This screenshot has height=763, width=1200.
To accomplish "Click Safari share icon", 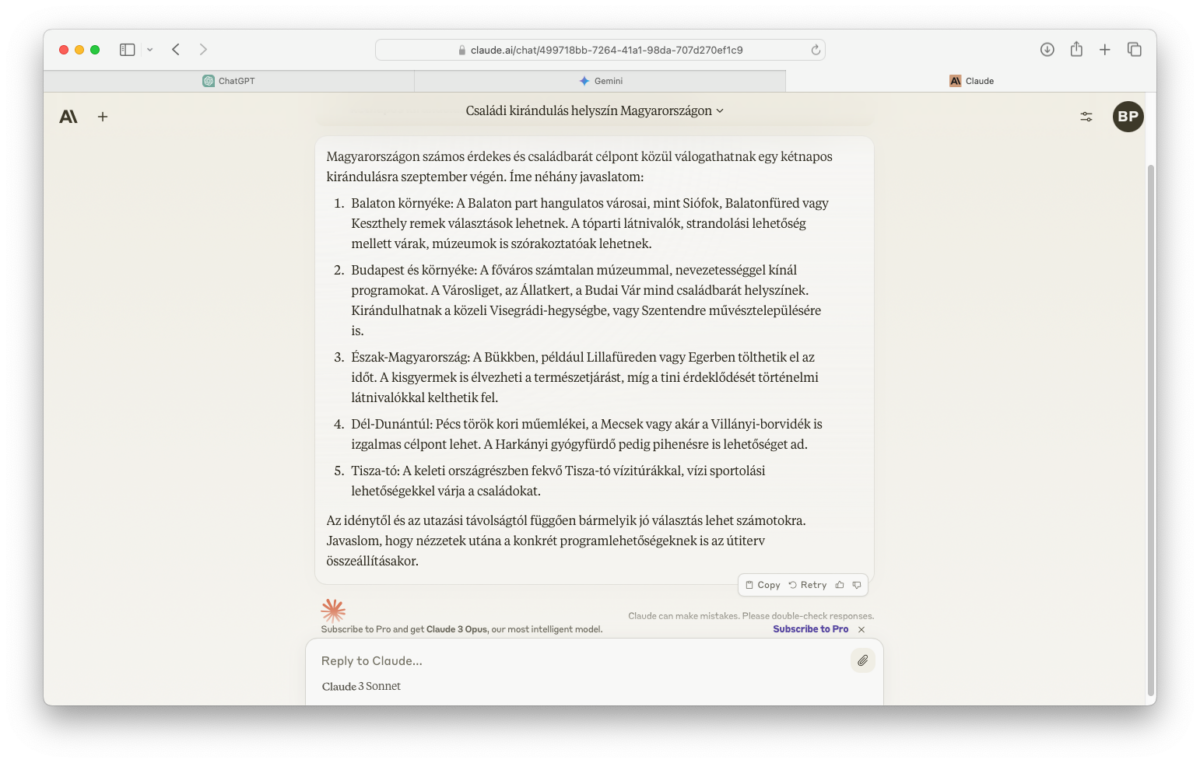I will coord(1076,49).
